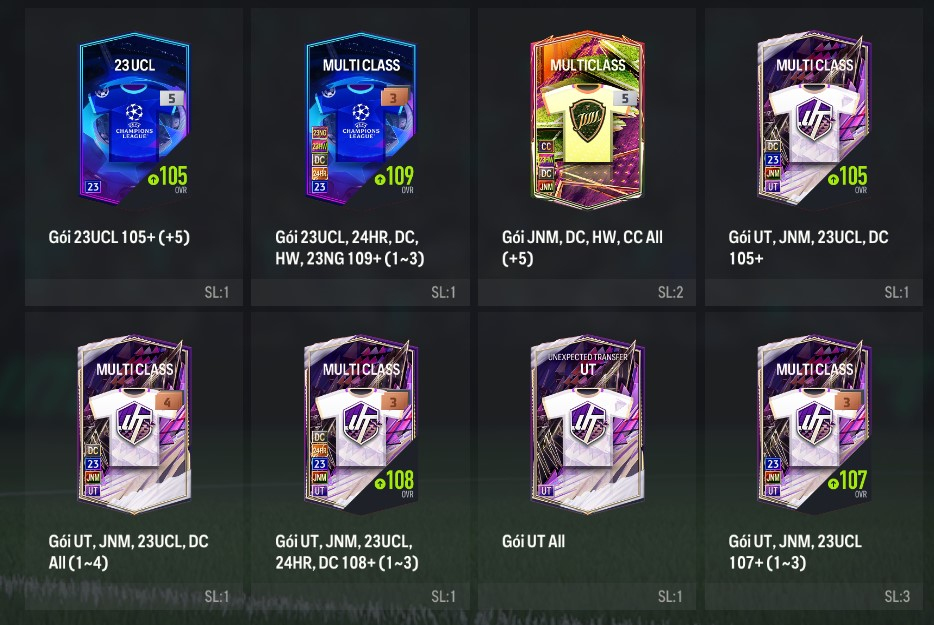Screen dimensions: 934x625
Task: Click the UT shield emblem on Gói UT All card
Action: (x=587, y=423)
